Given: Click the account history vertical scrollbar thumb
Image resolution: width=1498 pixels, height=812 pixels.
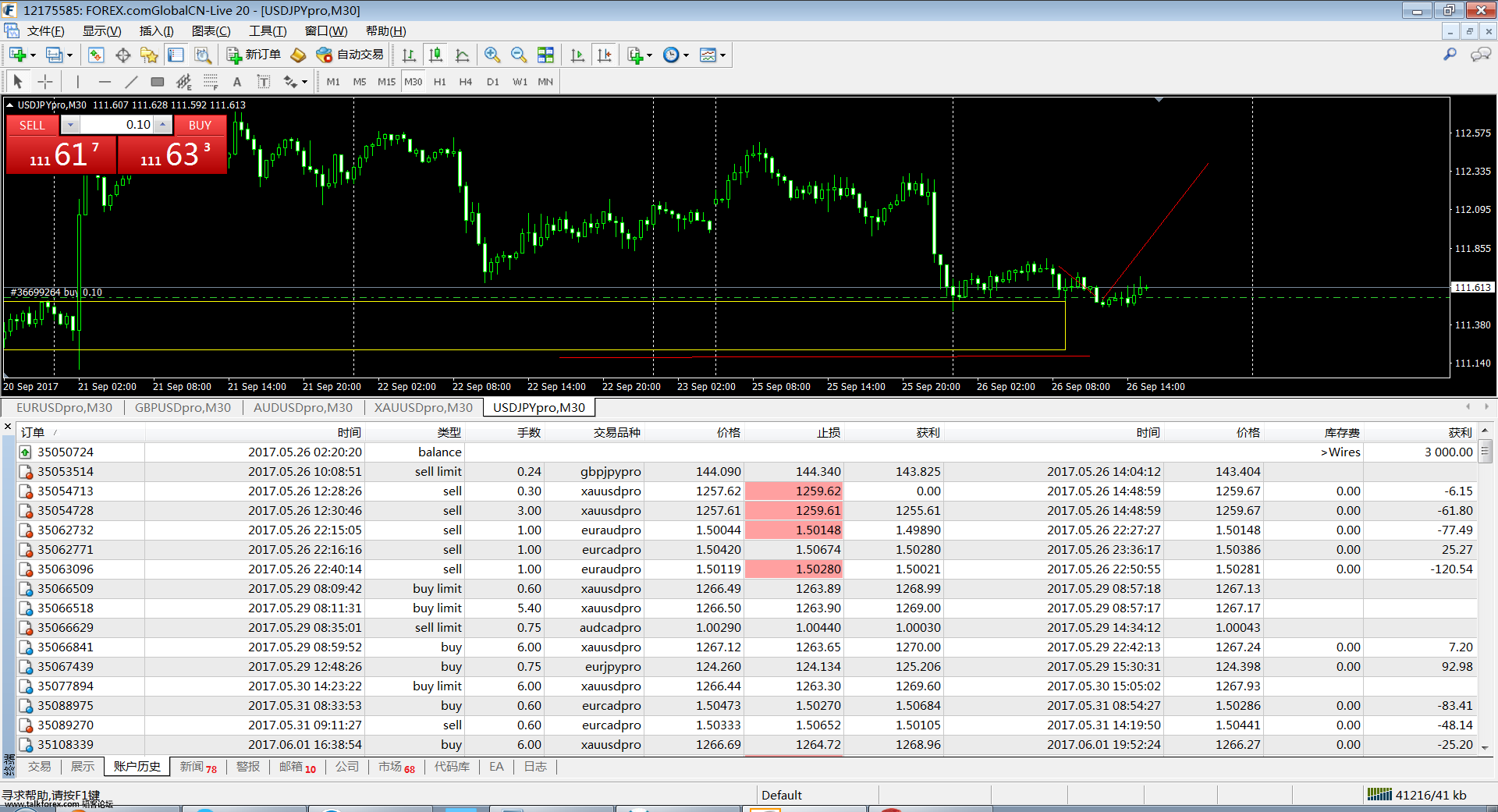Looking at the screenshot, I should 1486,451.
